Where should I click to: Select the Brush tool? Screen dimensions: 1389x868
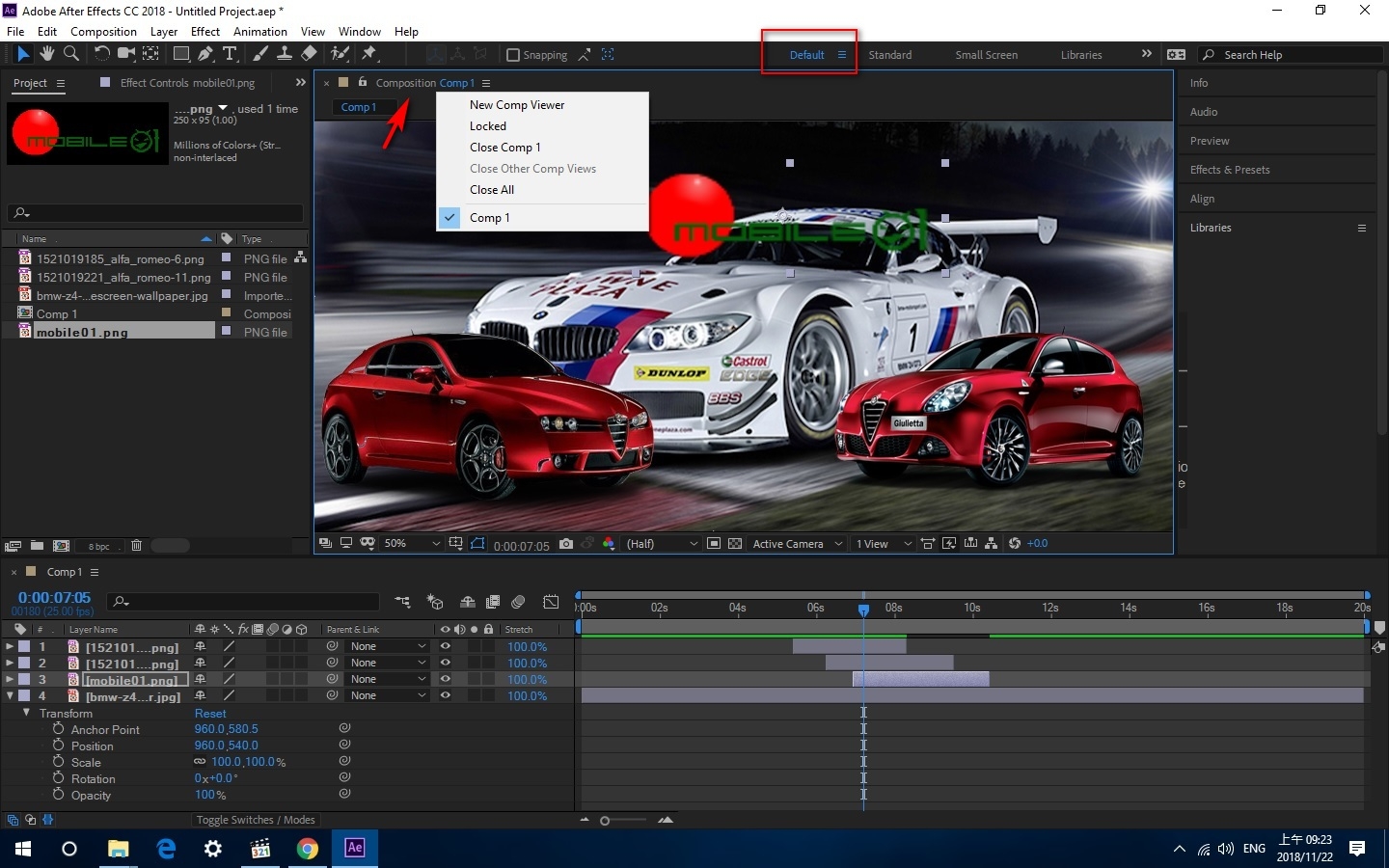[260, 54]
